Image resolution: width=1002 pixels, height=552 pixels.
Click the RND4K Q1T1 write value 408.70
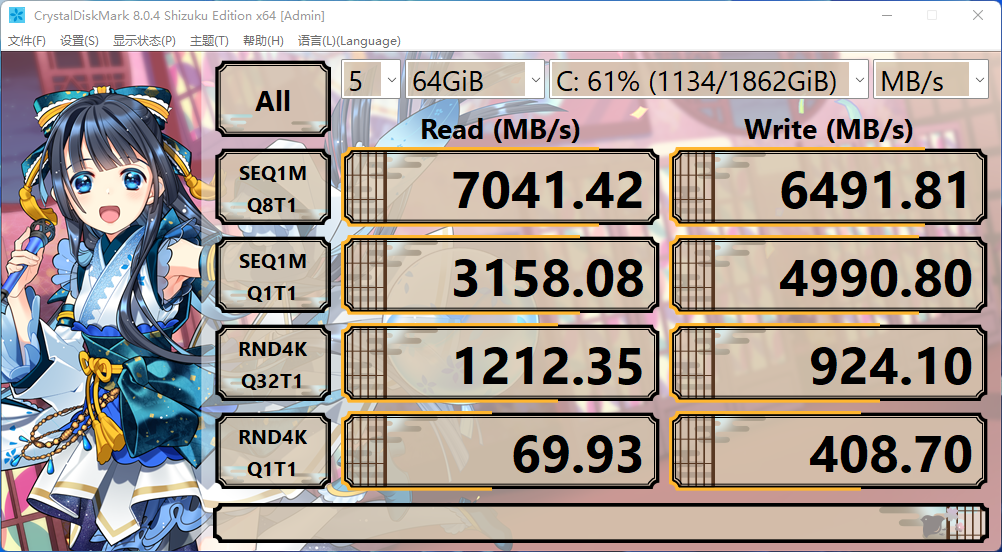coord(828,452)
